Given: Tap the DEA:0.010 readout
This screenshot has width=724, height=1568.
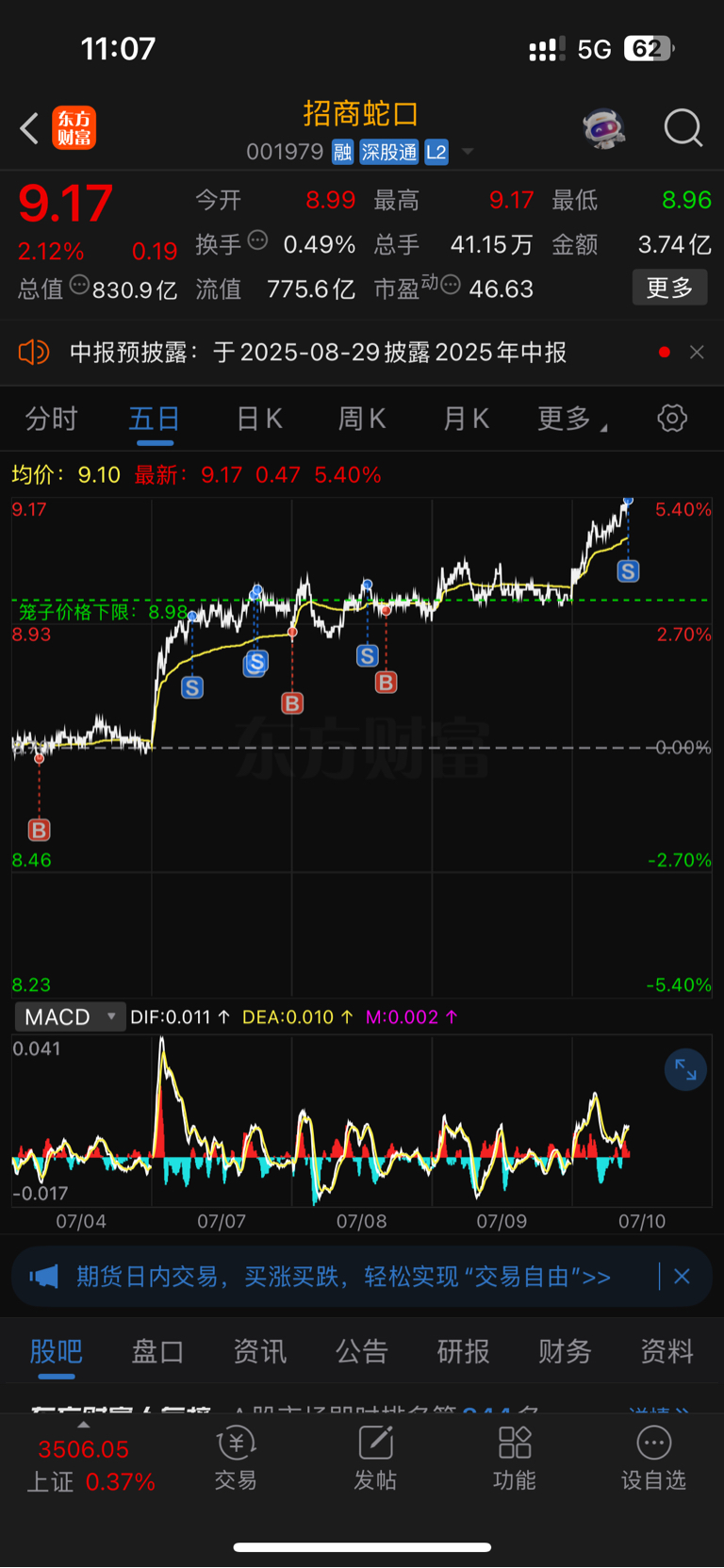Looking at the screenshot, I should pos(298,1017).
